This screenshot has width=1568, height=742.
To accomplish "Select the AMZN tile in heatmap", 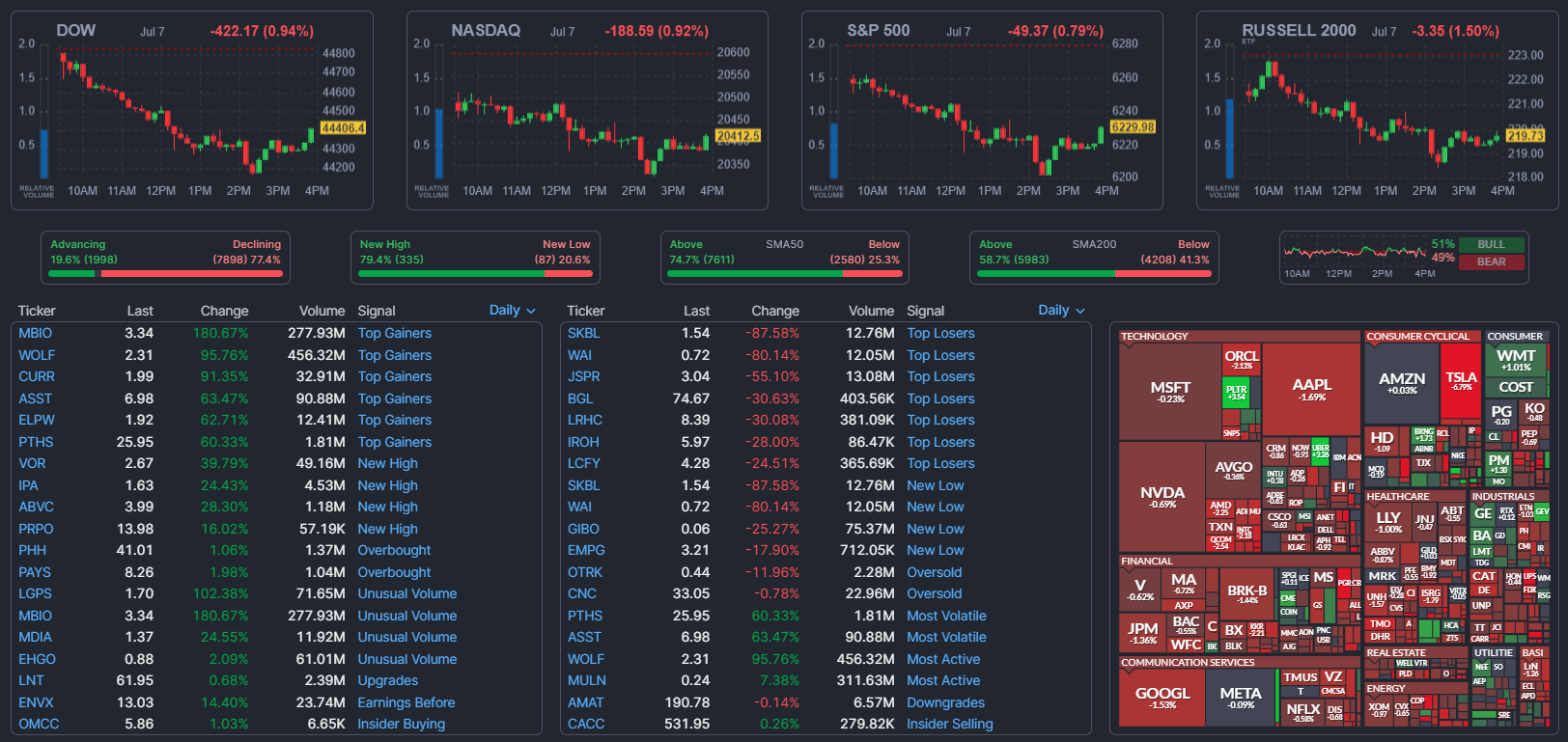I will point(1402,383).
